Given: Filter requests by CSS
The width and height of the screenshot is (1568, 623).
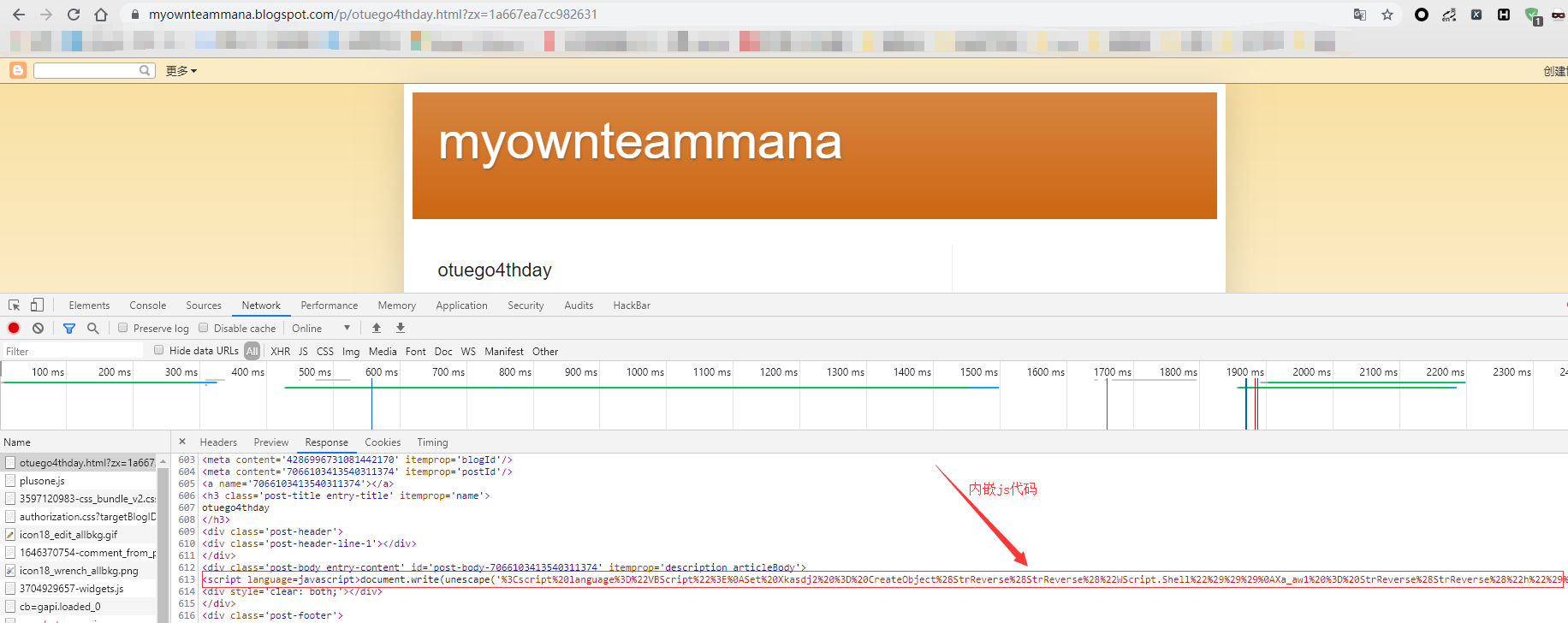Looking at the screenshot, I should point(325,351).
